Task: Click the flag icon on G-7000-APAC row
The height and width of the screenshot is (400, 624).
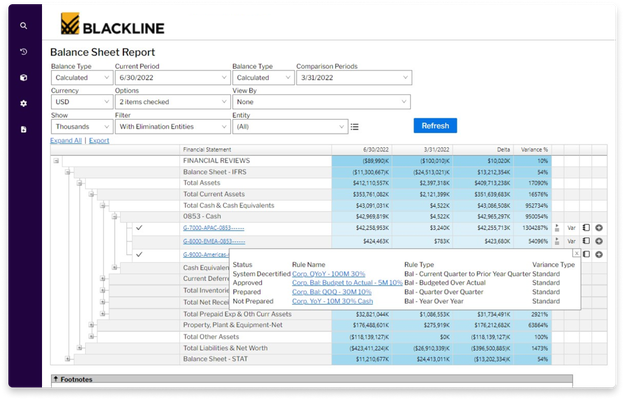Action: coord(557,228)
